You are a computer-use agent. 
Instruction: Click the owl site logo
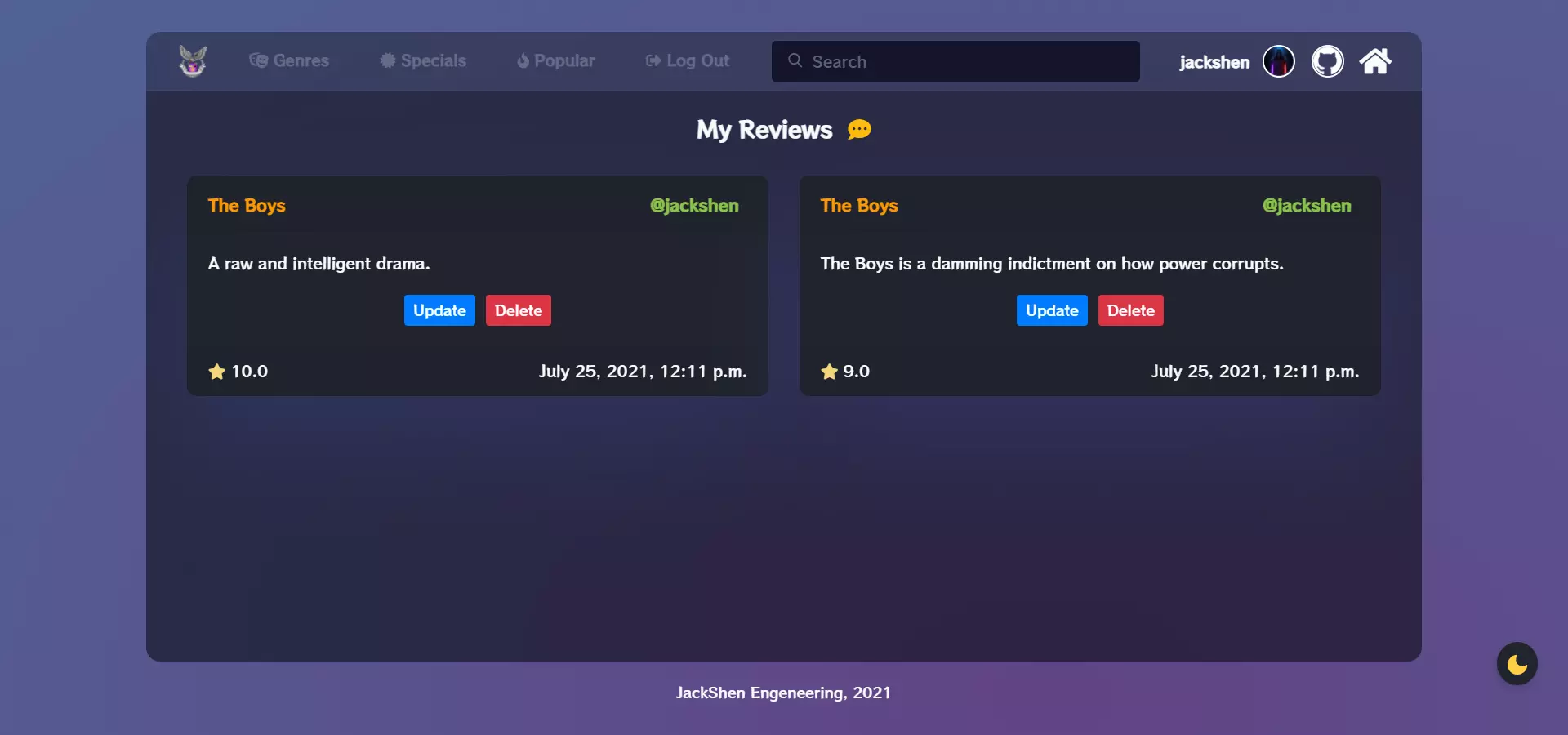click(x=193, y=61)
